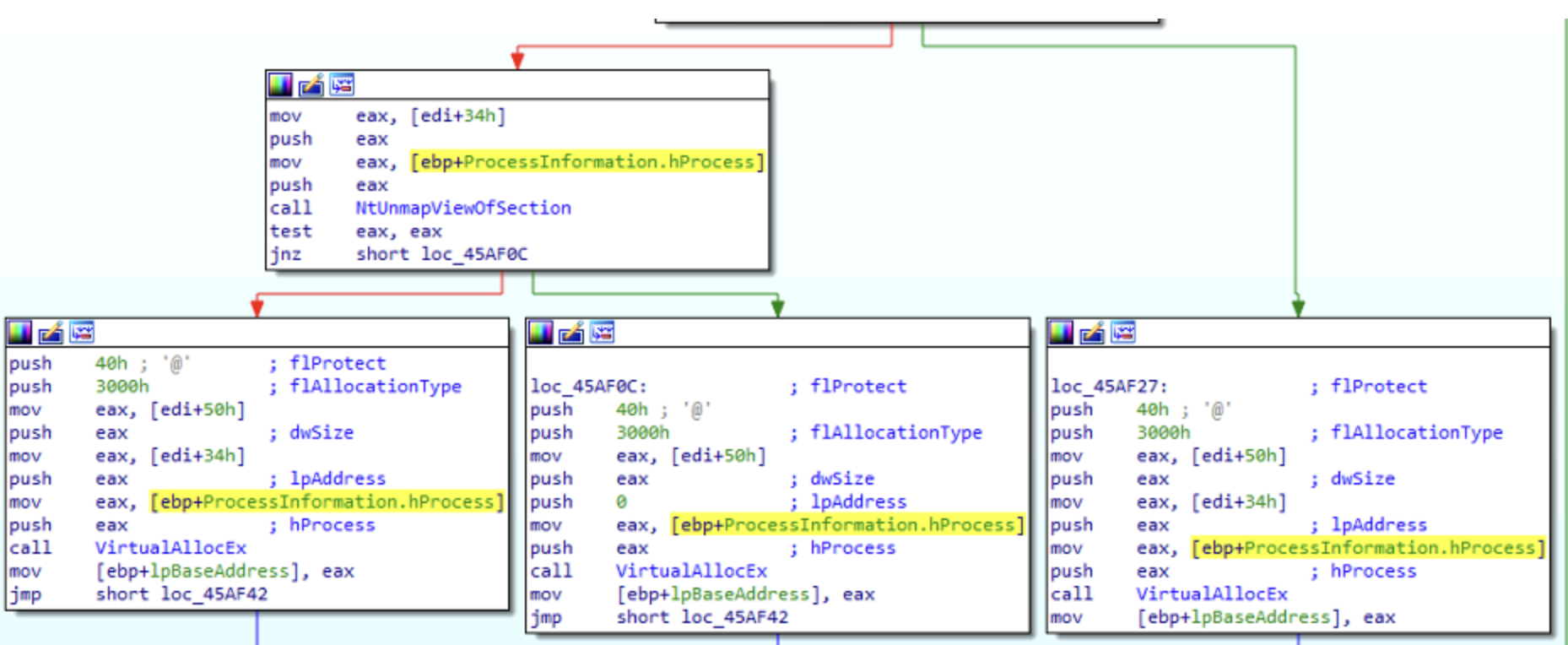Click VirtualAllocEx call in leftmost block
Viewport: 1568px width, 645px height.
click(x=170, y=548)
